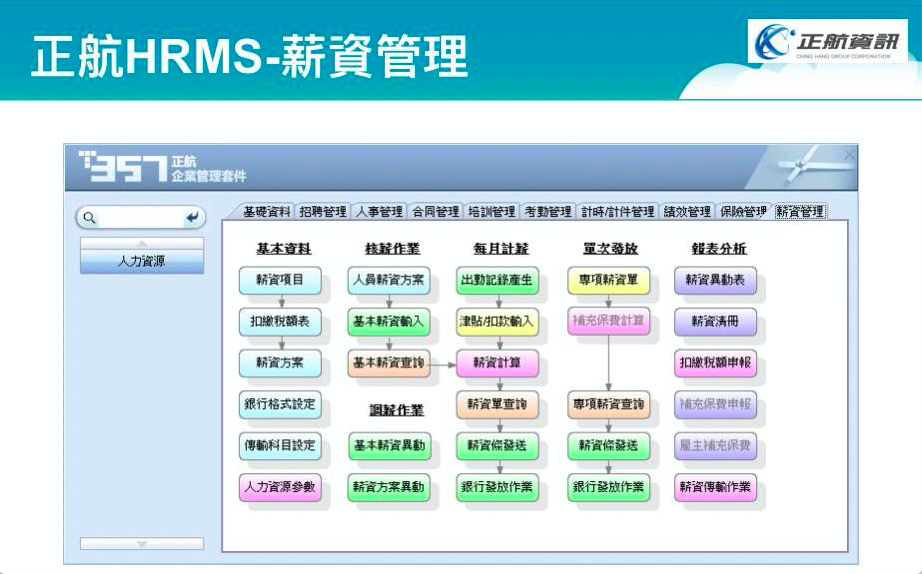The height and width of the screenshot is (574, 922).
Task: Open 扣繳稅額表
Action: pyautogui.click(x=280, y=322)
